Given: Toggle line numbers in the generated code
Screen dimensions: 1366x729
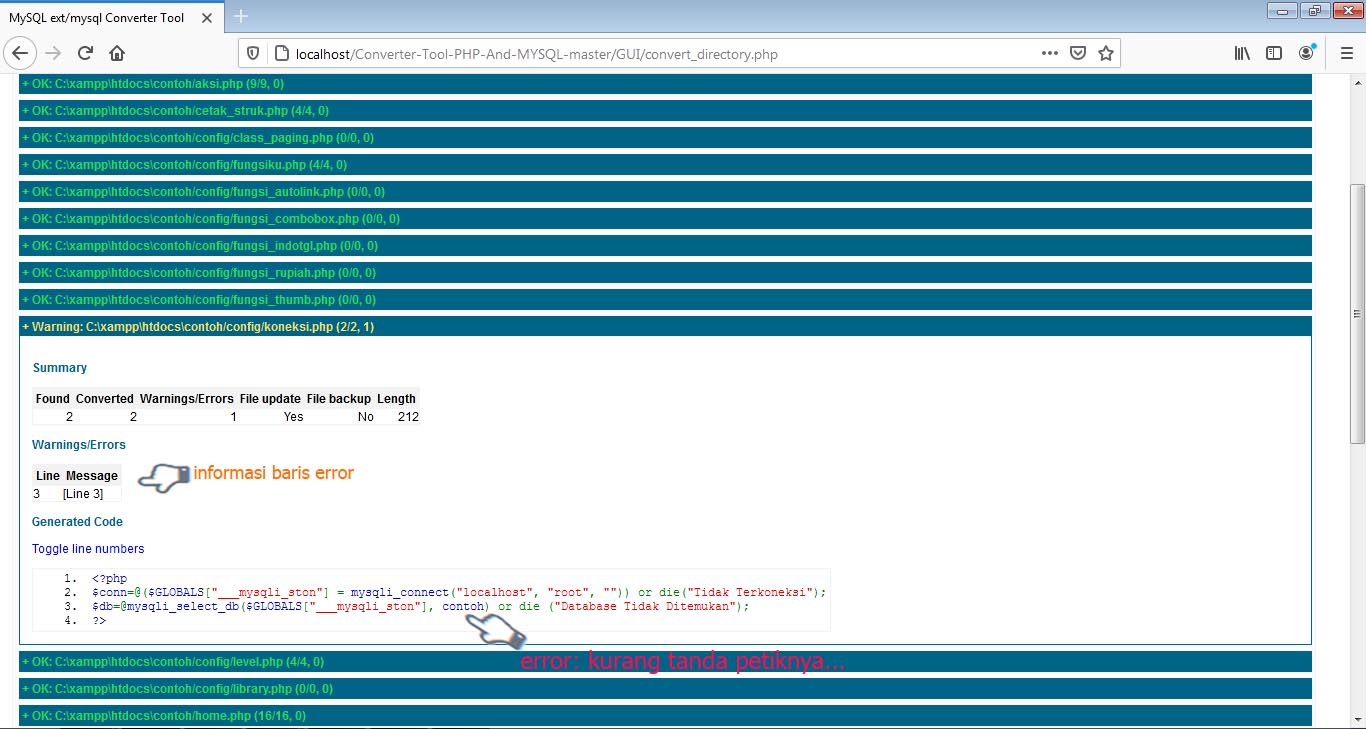Looking at the screenshot, I should click(x=87, y=549).
